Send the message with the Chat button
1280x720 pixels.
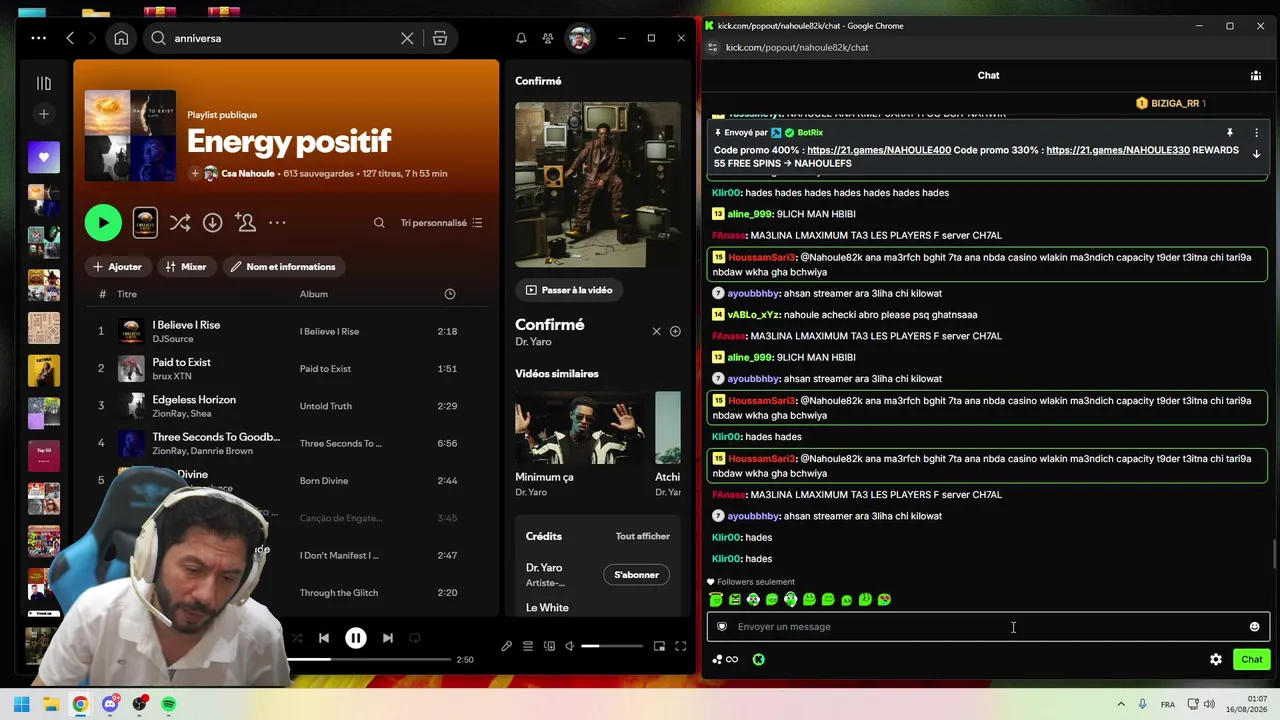click(1252, 660)
